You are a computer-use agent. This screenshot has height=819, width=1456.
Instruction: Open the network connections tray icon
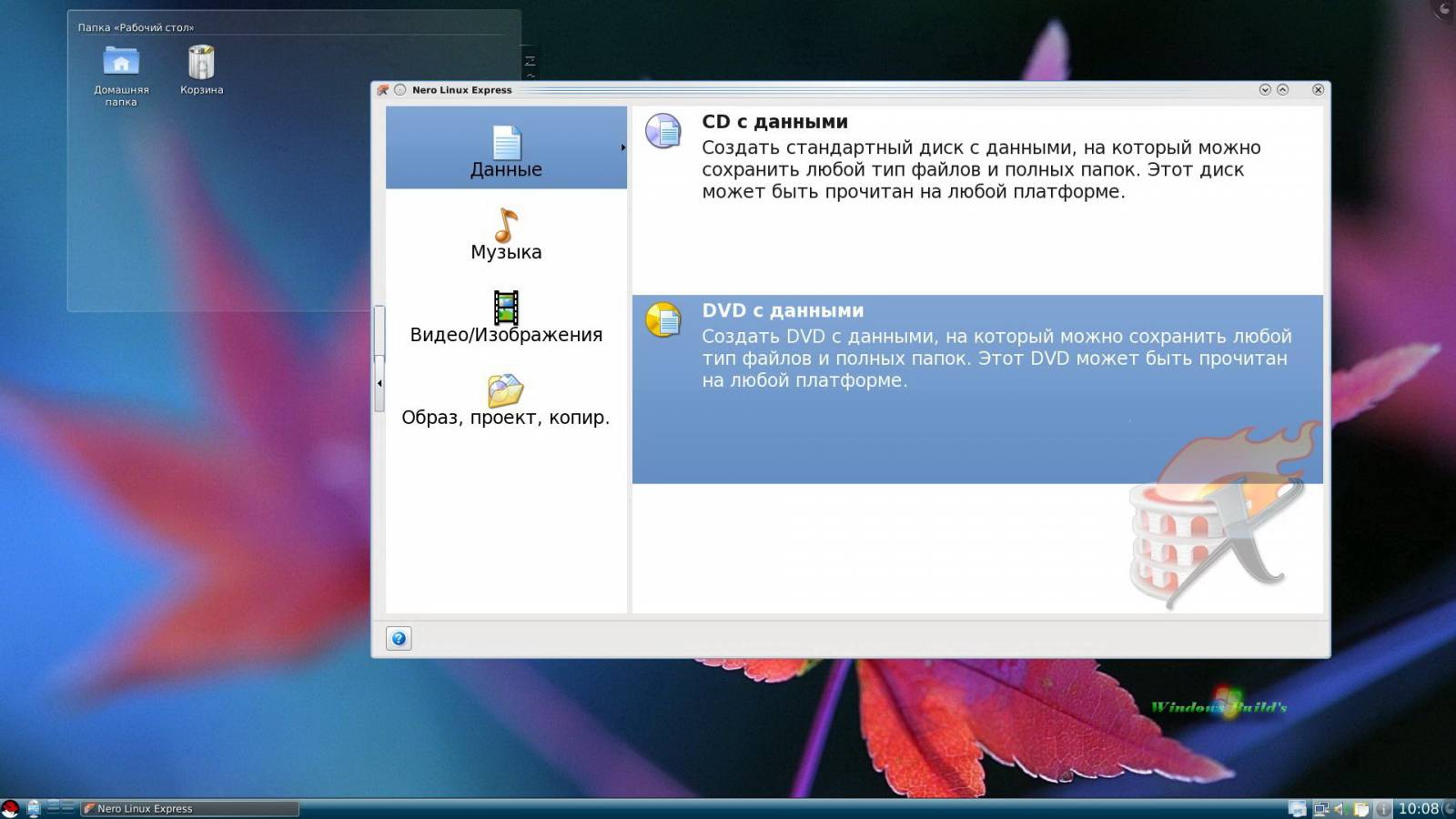click(x=1320, y=808)
